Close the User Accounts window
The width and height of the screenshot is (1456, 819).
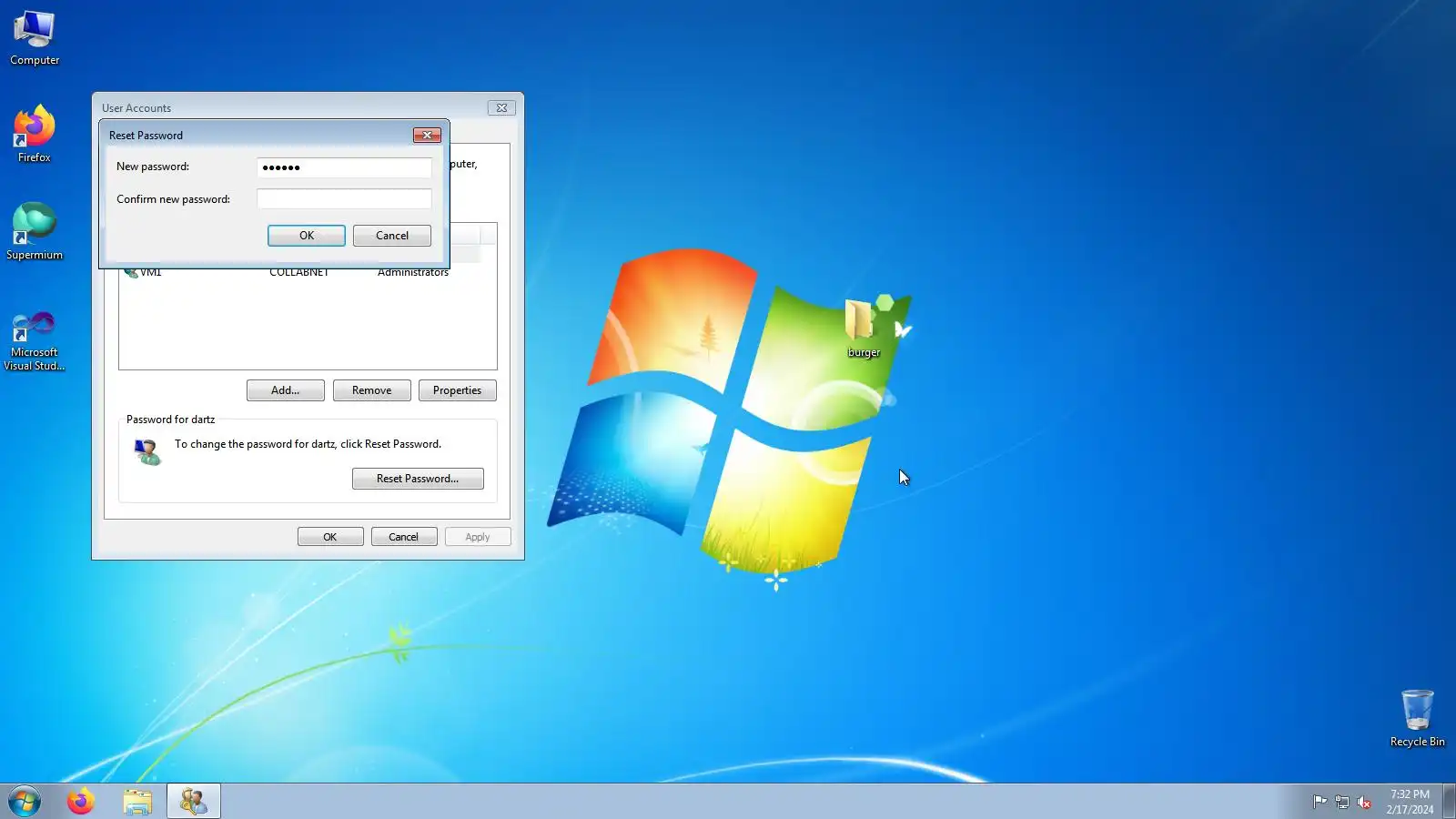[501, 107]
